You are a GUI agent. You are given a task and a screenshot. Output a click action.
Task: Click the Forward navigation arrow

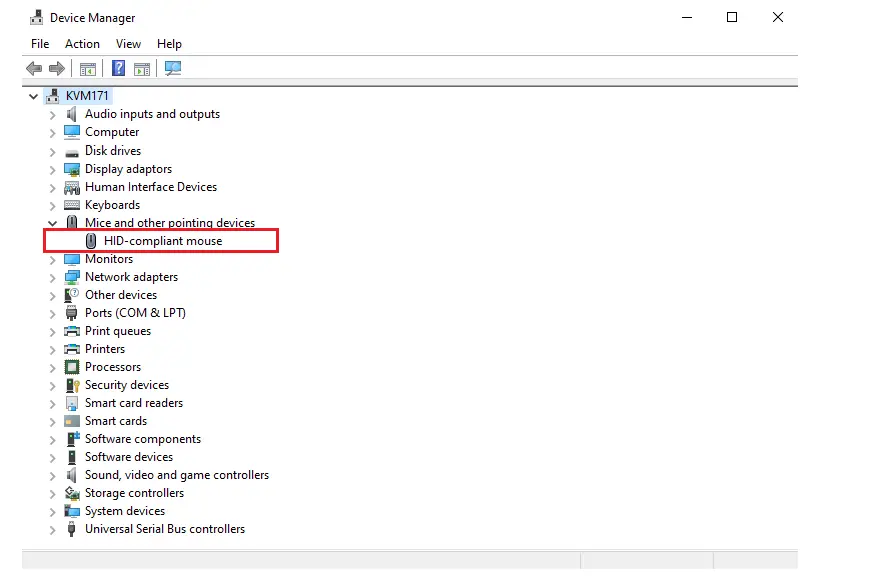[57, 68]
